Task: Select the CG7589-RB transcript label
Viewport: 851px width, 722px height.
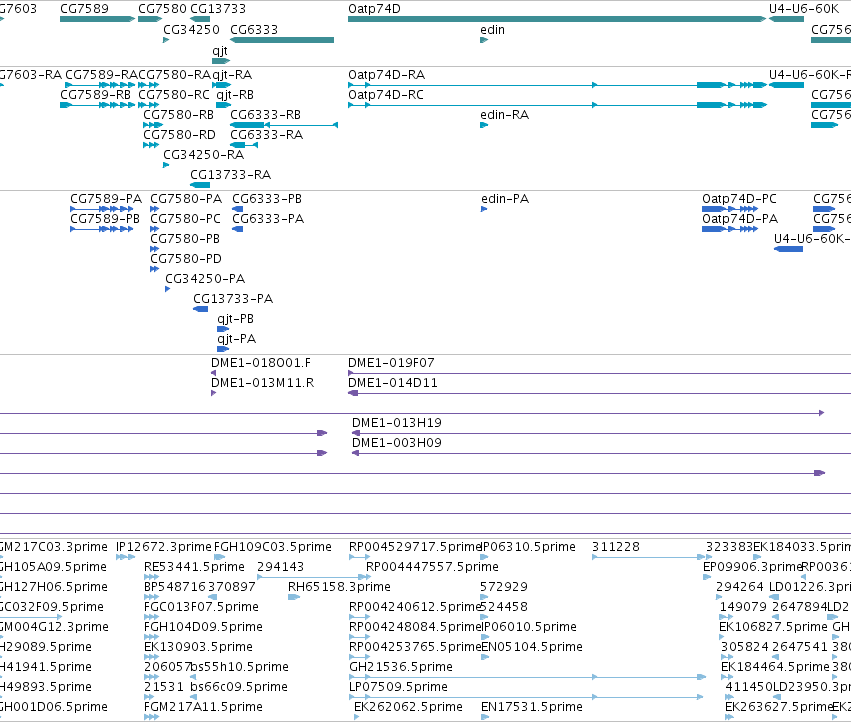Action: click(x=96, y=94)
